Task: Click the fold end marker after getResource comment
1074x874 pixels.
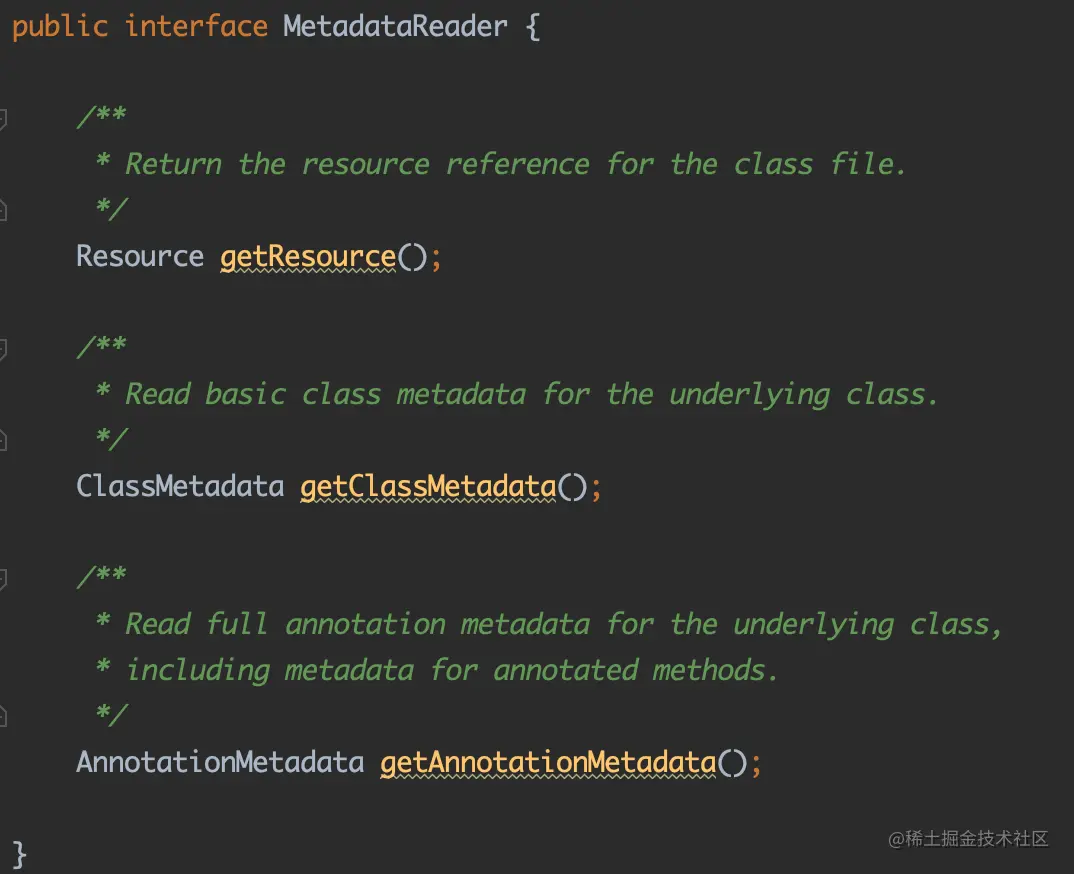Action: click(x=3, y=210)
